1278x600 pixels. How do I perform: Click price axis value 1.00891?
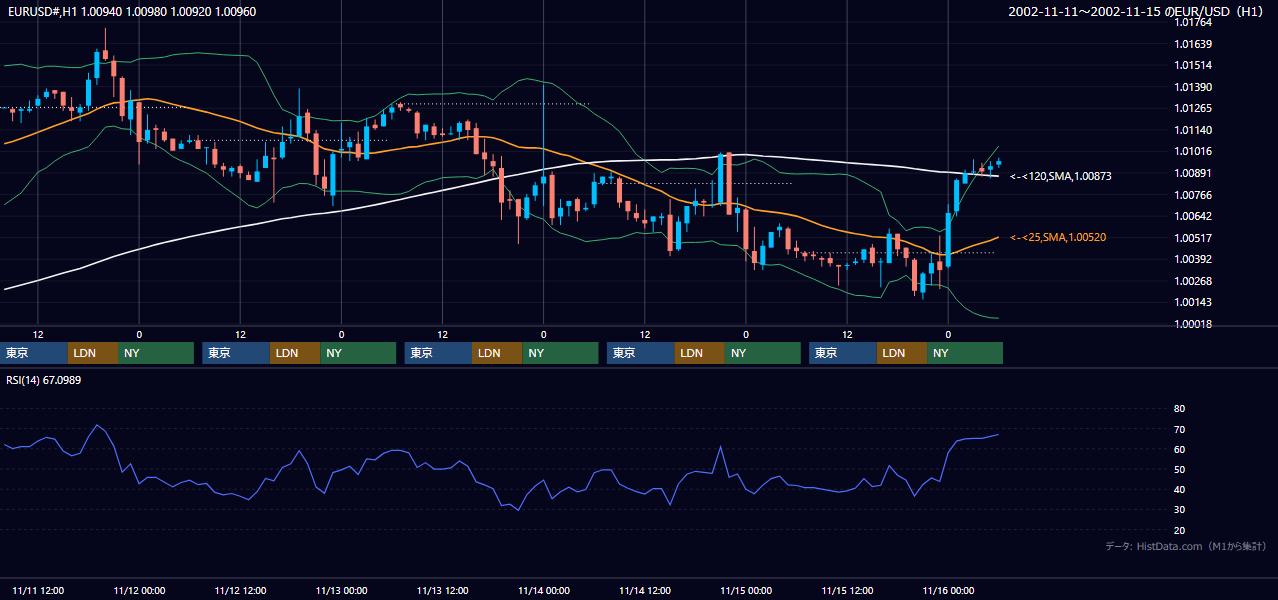(x=1194, y=173)
